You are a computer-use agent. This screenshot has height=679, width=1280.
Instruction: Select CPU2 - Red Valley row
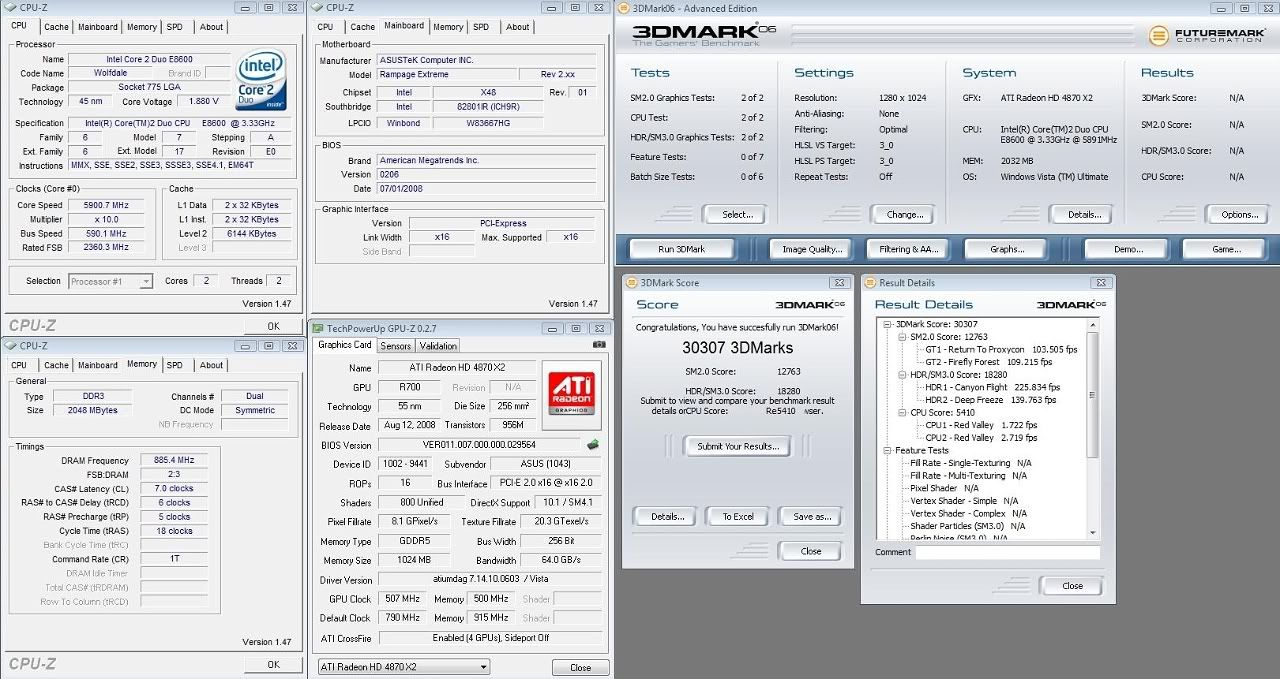point(982,438)
